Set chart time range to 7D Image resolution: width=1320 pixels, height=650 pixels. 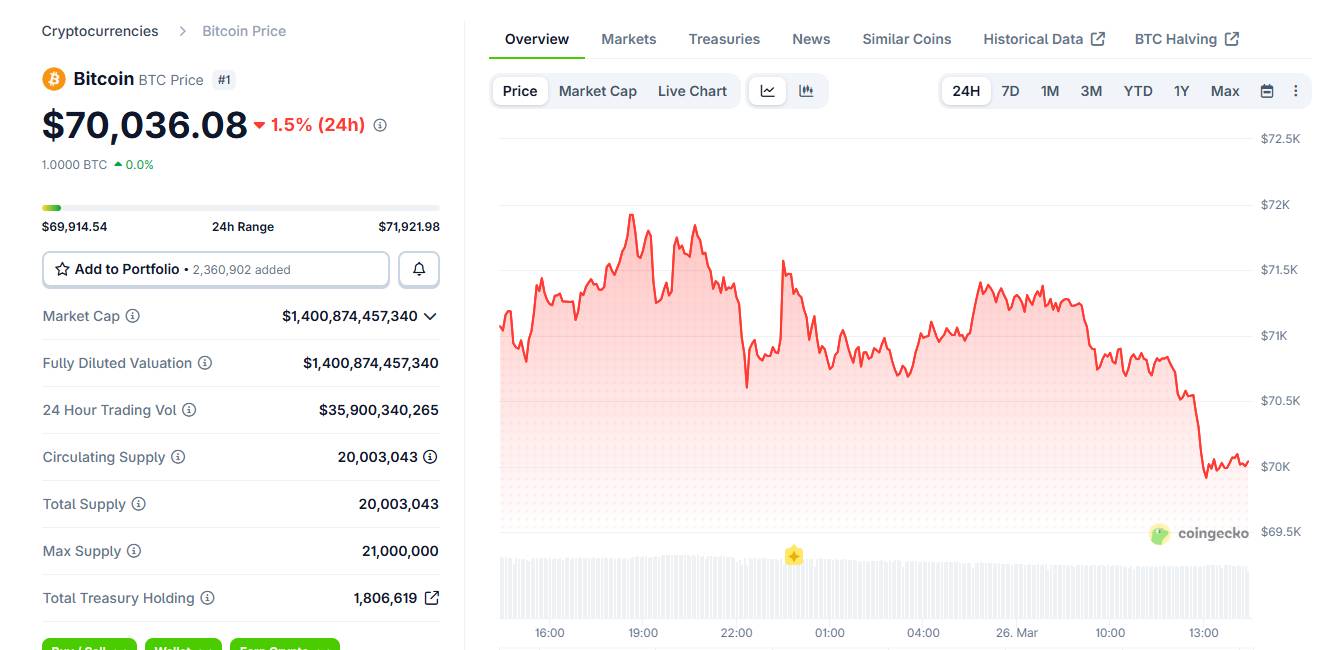1010,91
